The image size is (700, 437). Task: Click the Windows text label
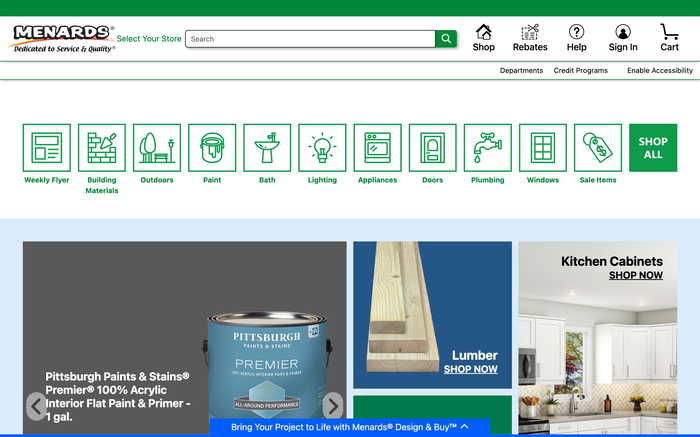point(543,180)
